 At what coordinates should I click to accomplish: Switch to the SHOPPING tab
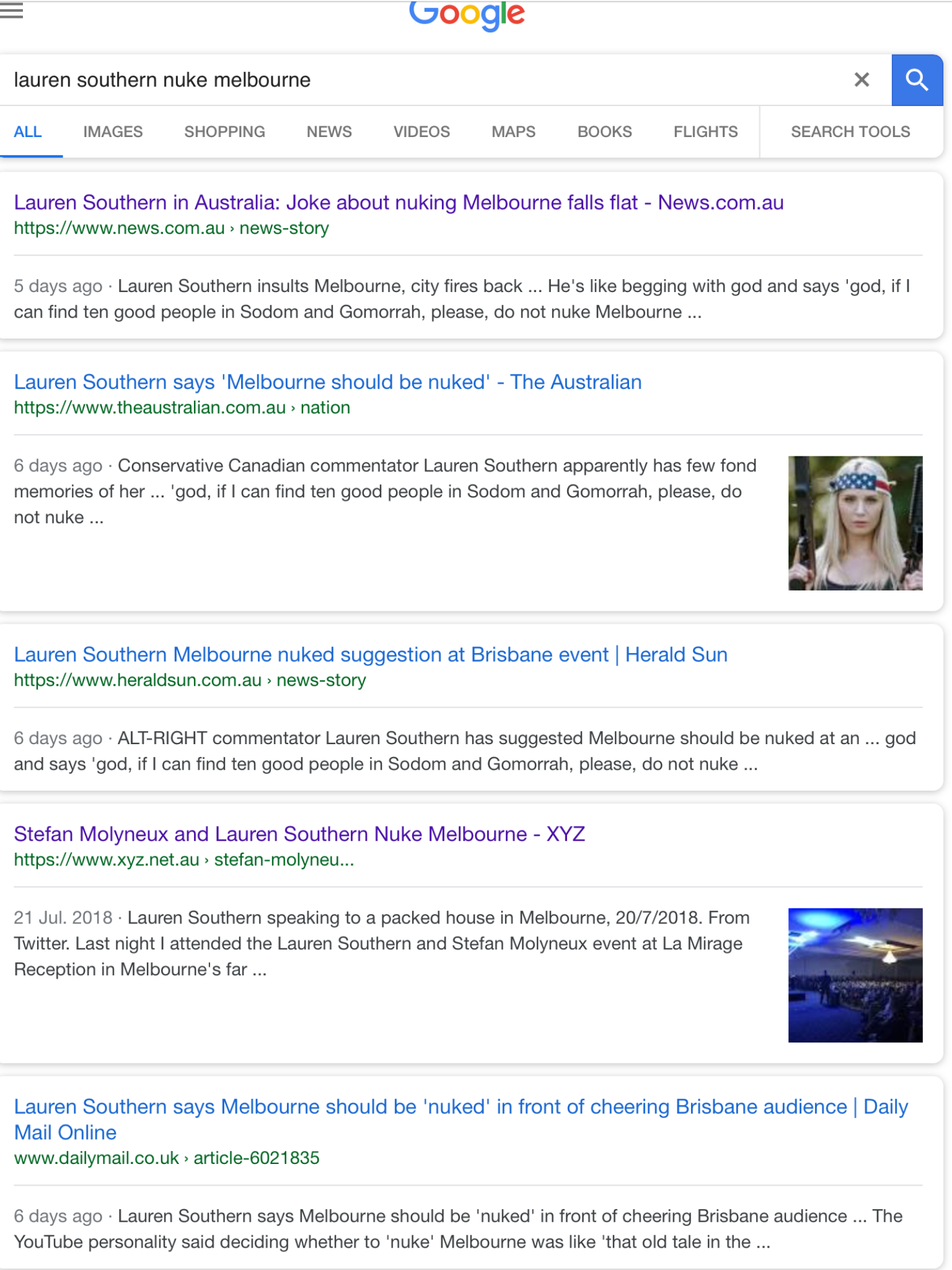pyautogui.click(x=224, y=132)
